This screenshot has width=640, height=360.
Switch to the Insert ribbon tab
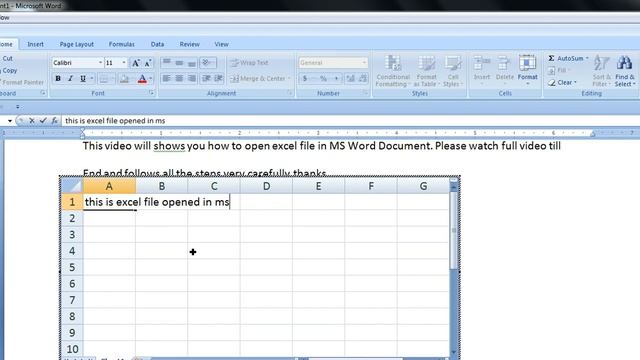36,44
